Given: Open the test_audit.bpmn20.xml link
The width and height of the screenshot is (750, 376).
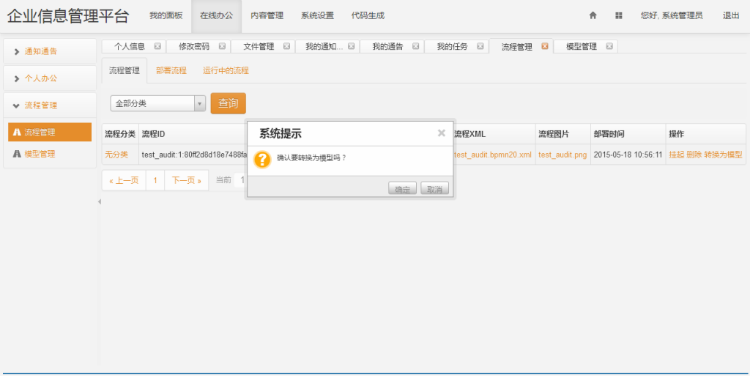Looking at the screenshot, I should point(493,155).
